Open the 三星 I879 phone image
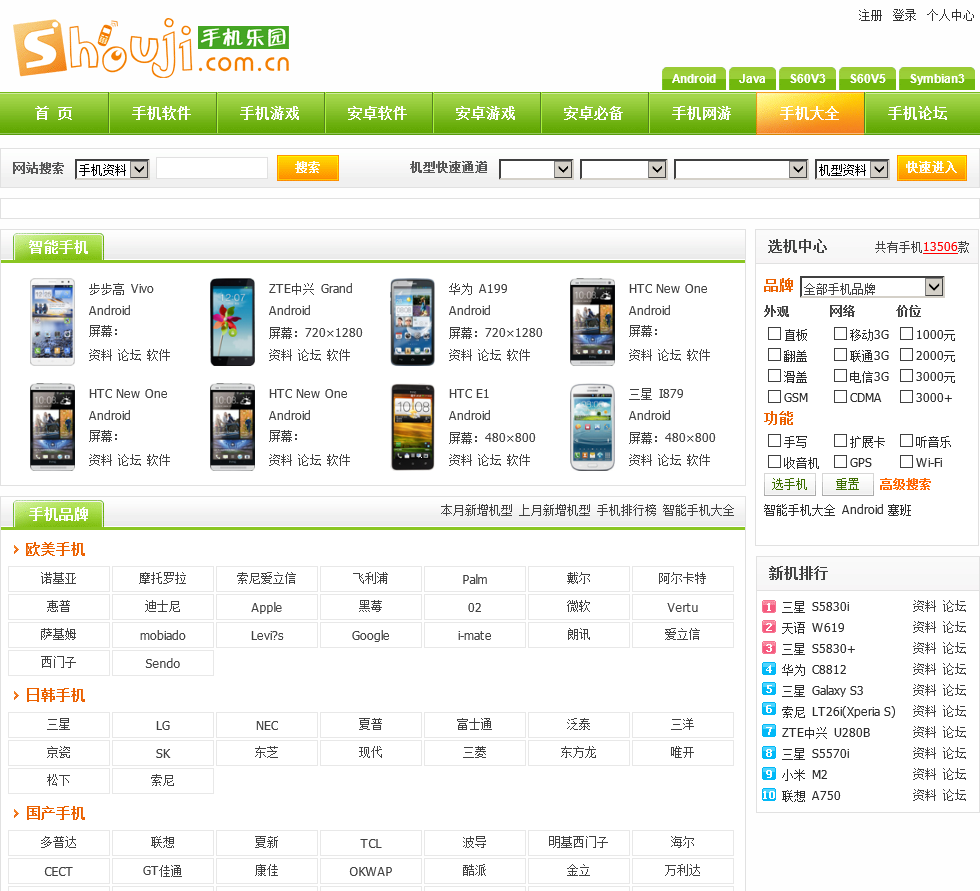The width and height of the screenshot is (980, 891). pos(592,427)
